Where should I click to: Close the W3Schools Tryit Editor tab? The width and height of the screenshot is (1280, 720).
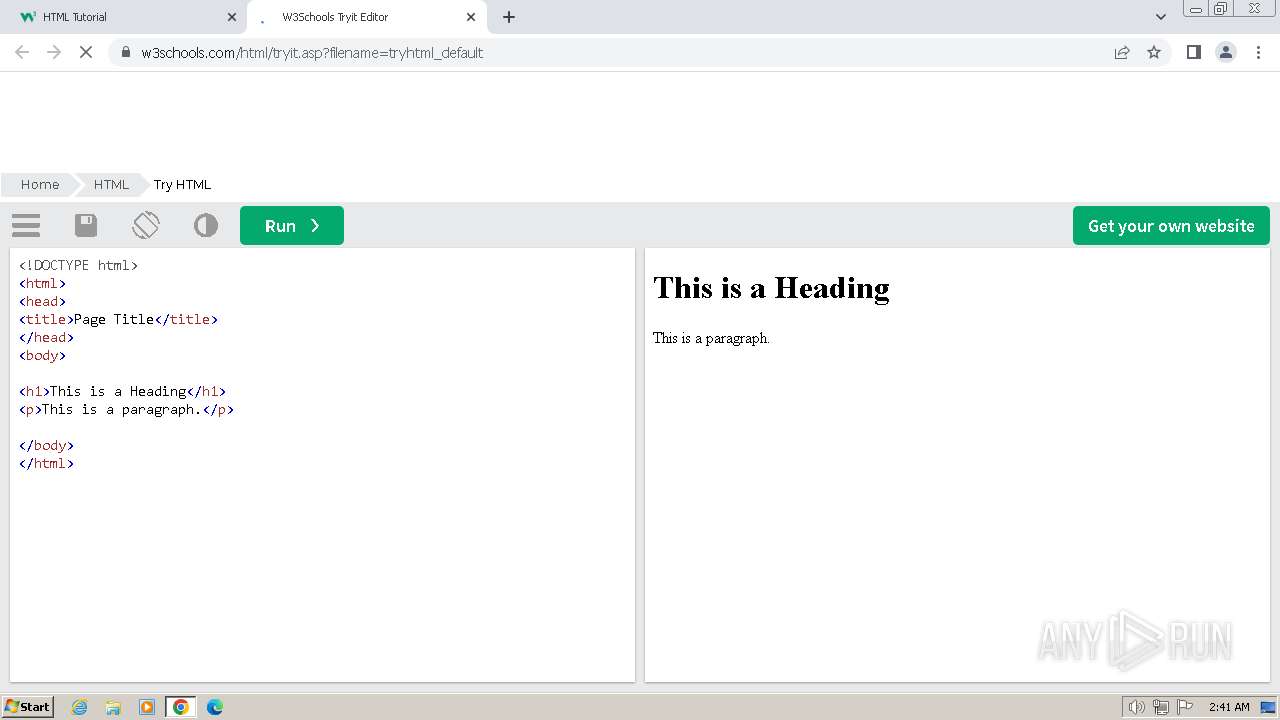[470, 17]
